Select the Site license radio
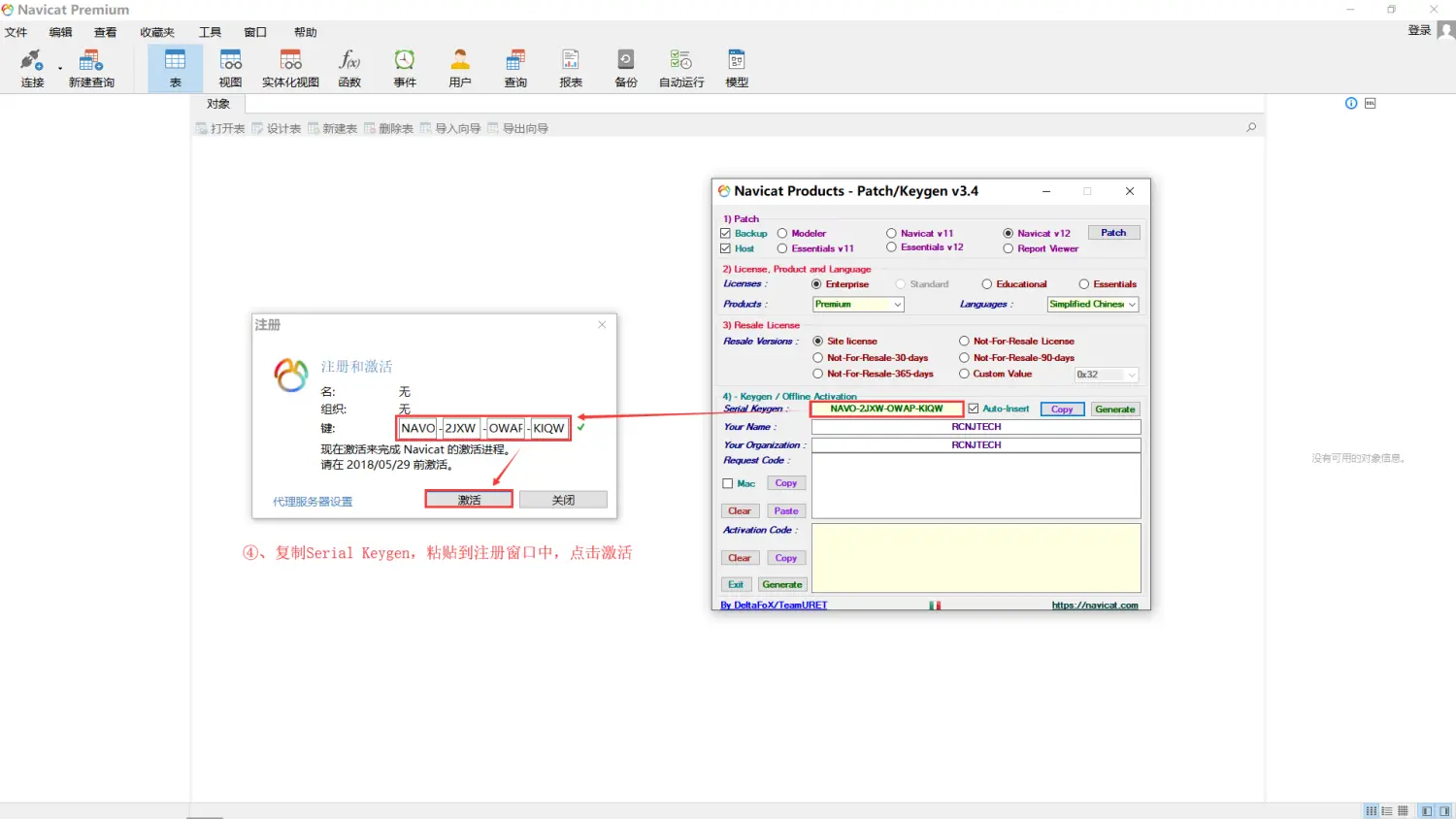This screenshot has height=819, width=1456. click(x=818, y=341)
